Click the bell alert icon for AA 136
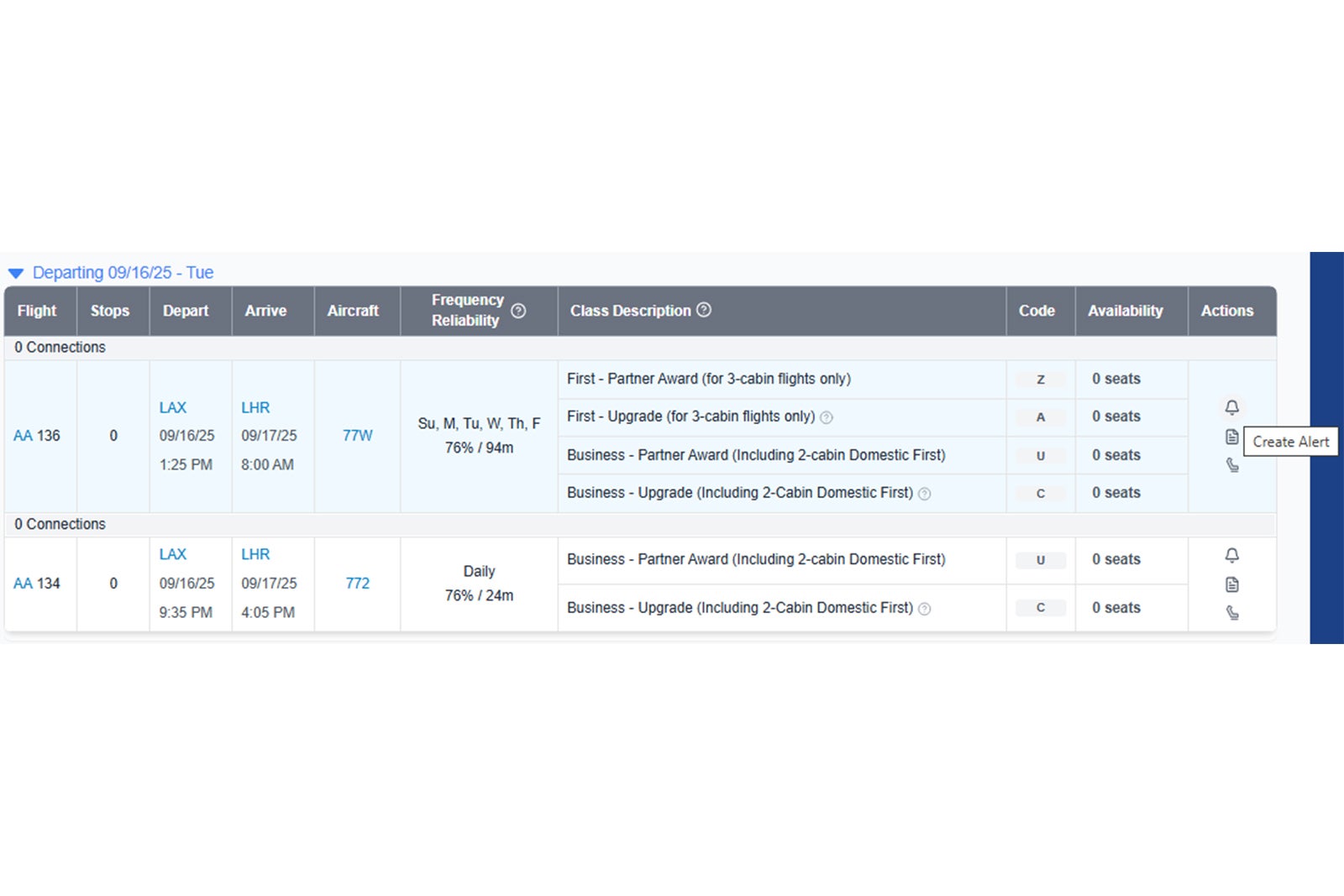This screenshot has height=896, width=1344. tap(1231, 407)
